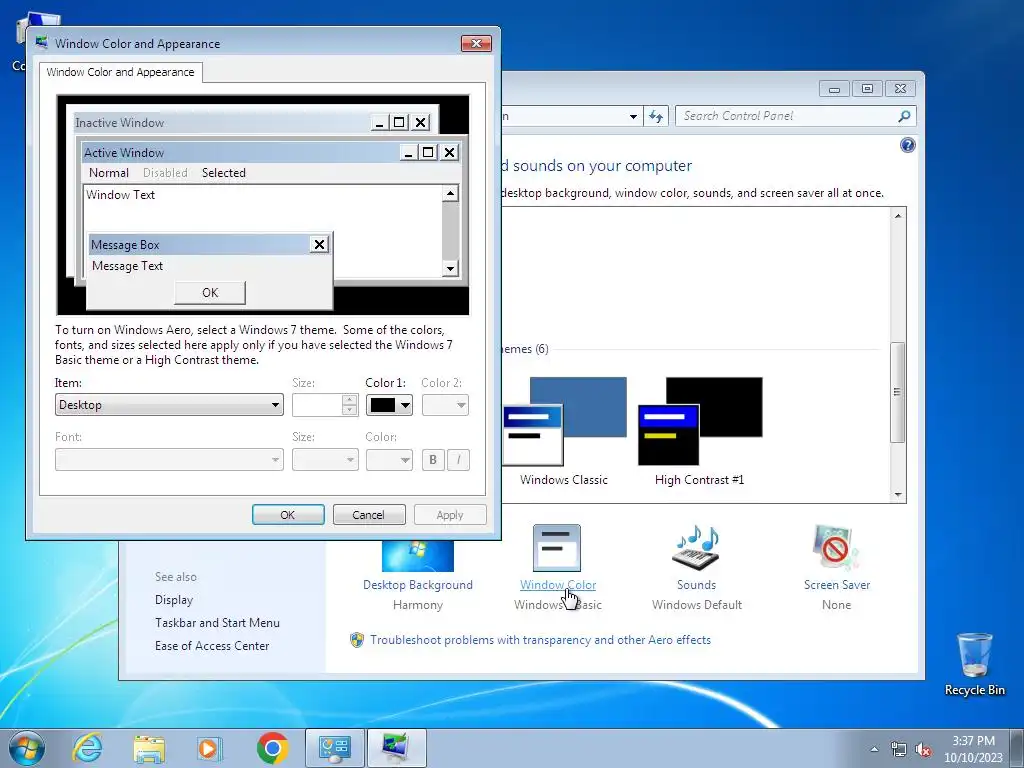Click Normal menu in preview window
The height and width of the screenshot is (768, 1024).
tap(108, 172)
